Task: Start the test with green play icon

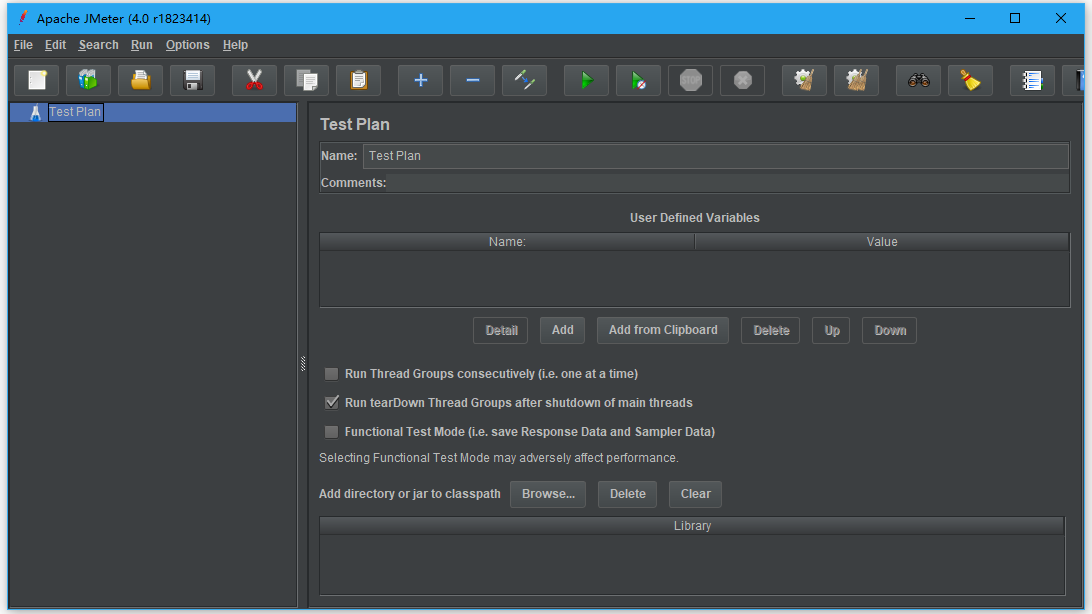Action: (x=586, y=80)
